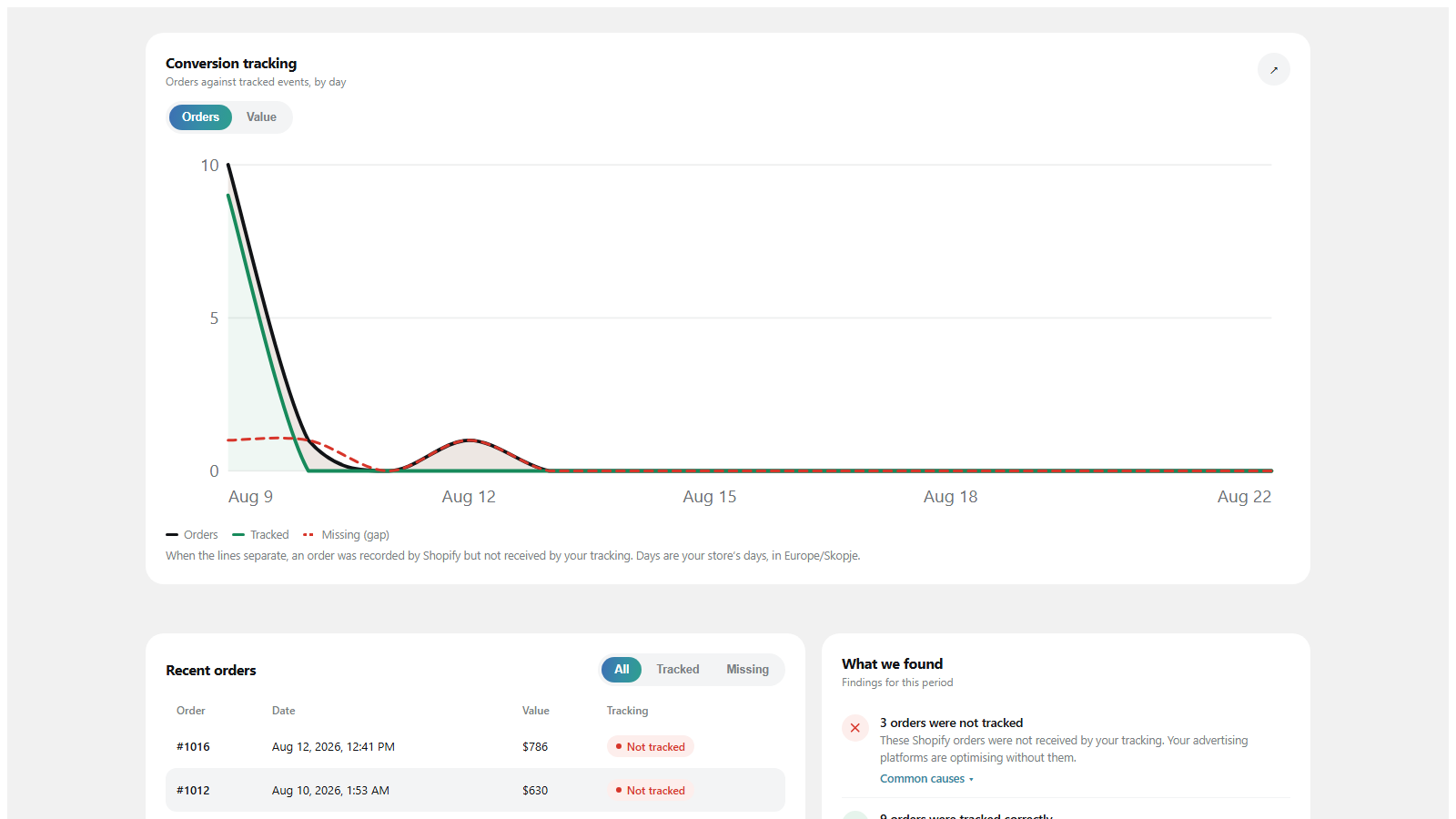Show only Tracked orders tab

(x=678, y=670)
